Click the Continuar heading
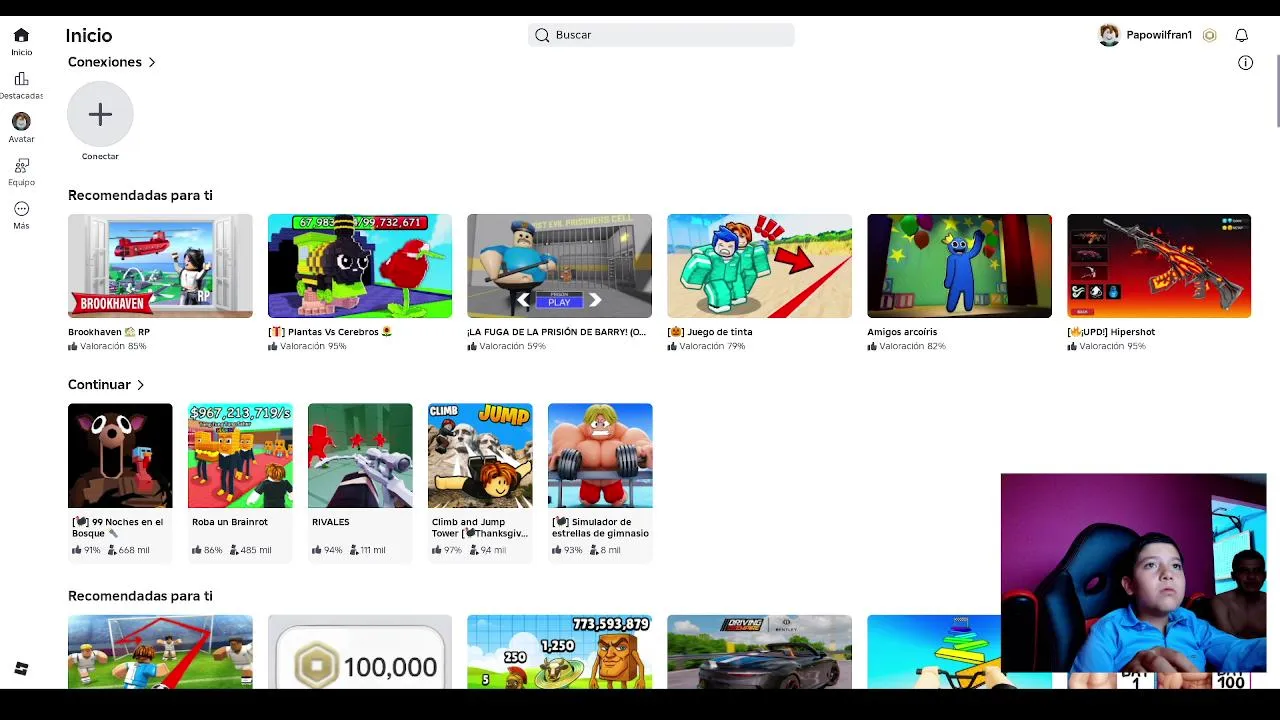Screen dimensions: 1280x720 pos(99,385)
